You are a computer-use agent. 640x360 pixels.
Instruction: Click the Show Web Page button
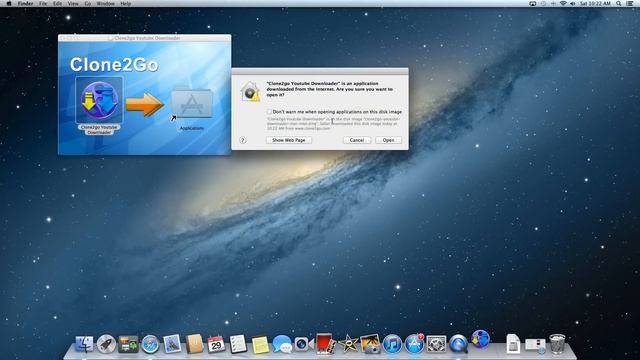289,140
